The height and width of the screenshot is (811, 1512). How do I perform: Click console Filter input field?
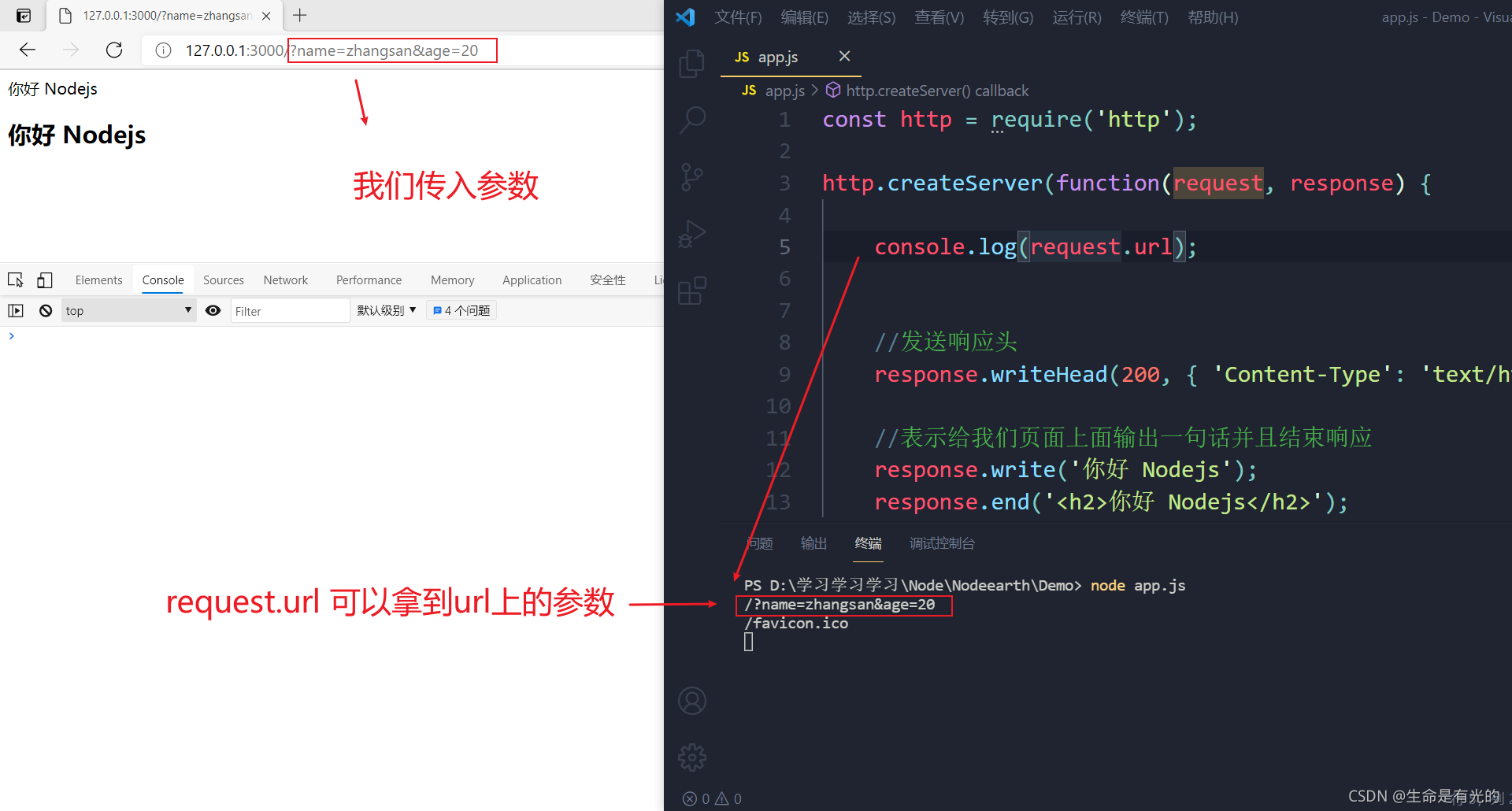(x=290, y=311)
